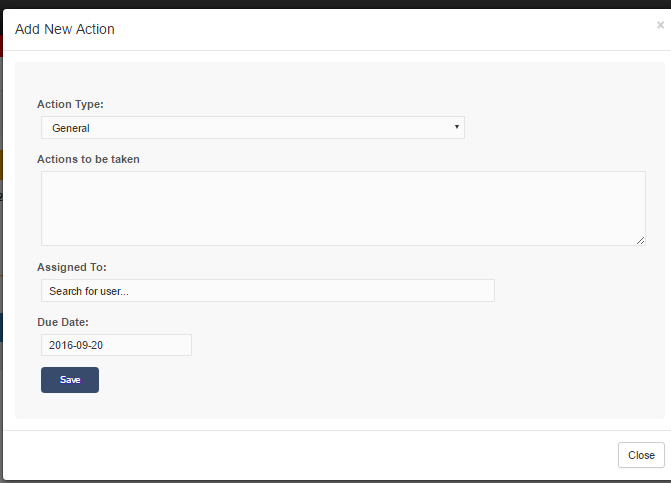Focus the Actions to be taken textarea
The image size is (671, 483).
pyautogui.click(x=342, y=208)
